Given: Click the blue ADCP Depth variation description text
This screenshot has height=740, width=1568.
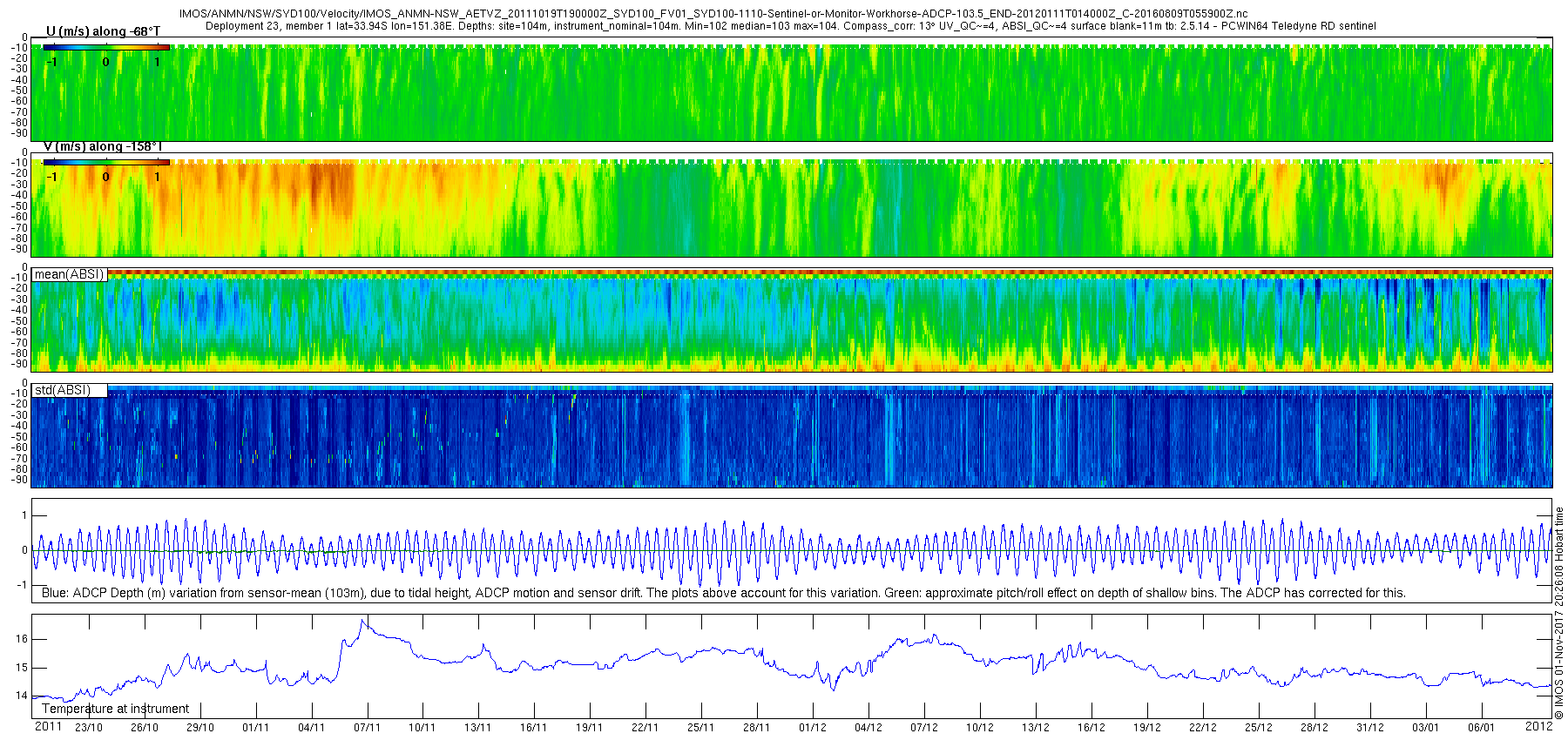Looking at the screenshot, I should click(x=723, y=593).
